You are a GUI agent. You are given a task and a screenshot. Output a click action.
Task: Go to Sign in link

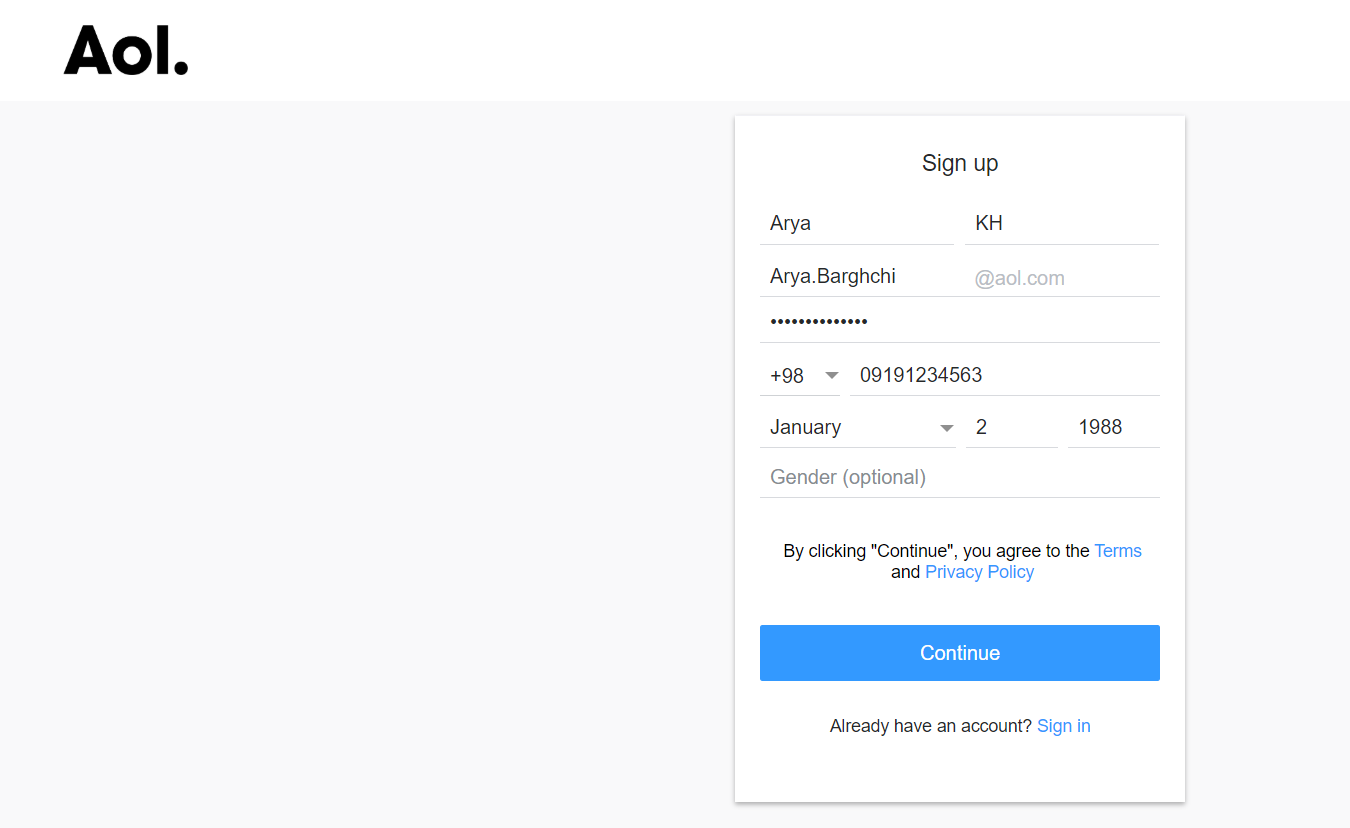pos(1064,726)
